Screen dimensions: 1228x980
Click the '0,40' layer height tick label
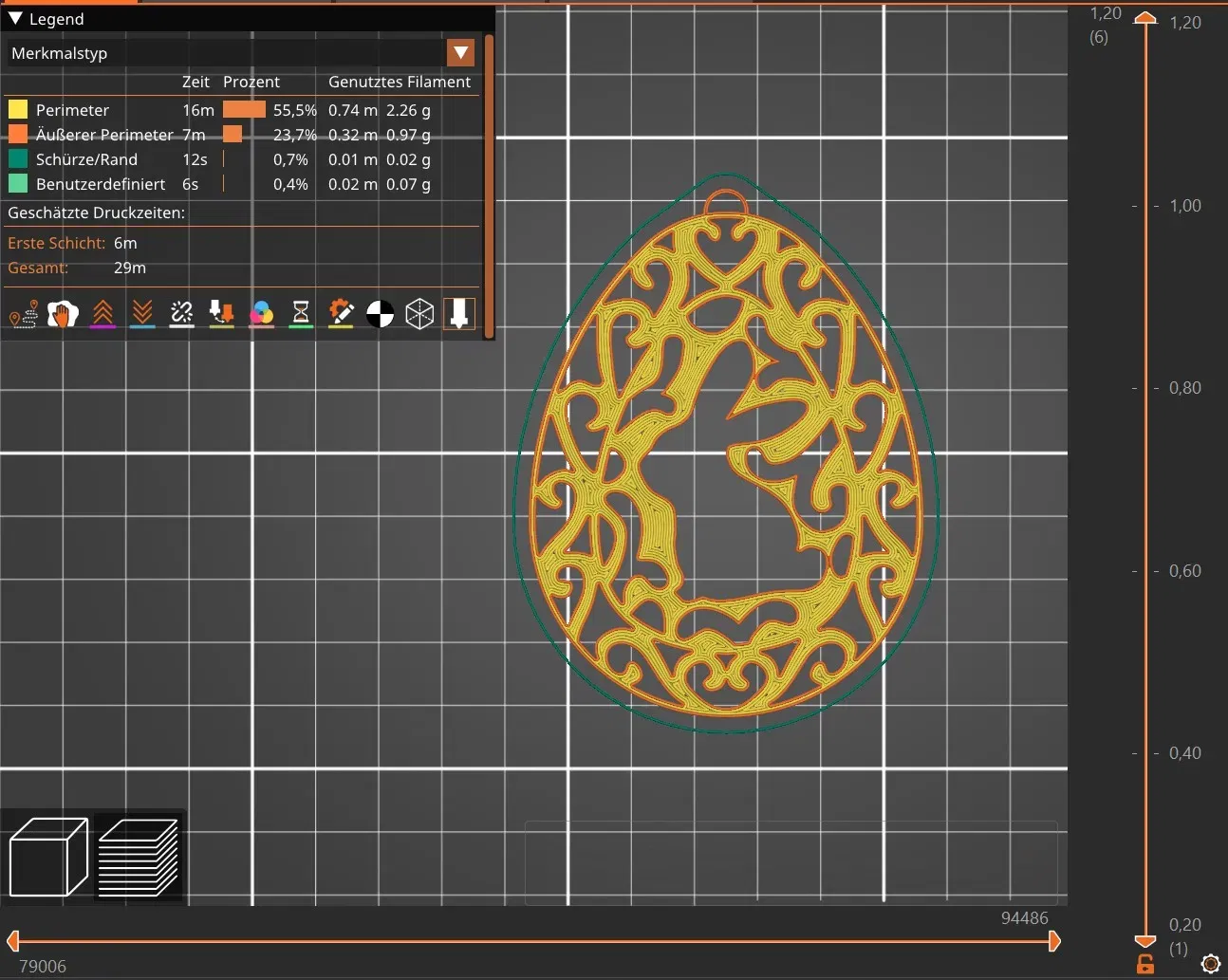(x=1185, y=753)
